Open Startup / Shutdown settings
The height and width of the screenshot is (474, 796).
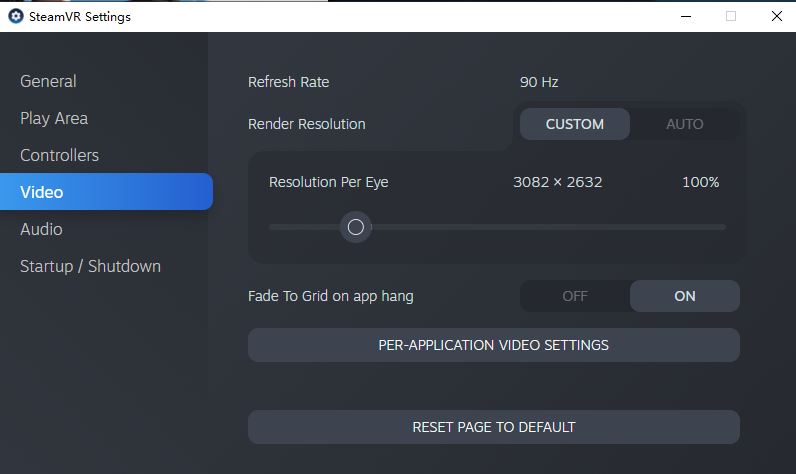(x=90, y=266)
